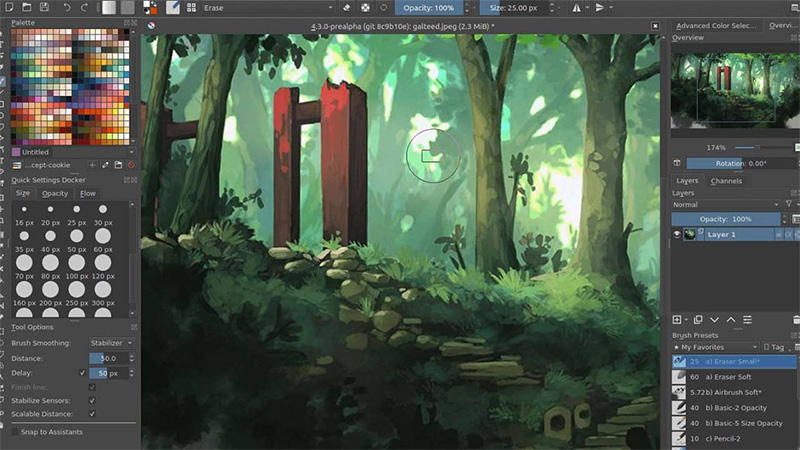Viewport: 800px width, 450px height.
Task: Create a new document via toolbar icon
Action: (x=9, y=7)
